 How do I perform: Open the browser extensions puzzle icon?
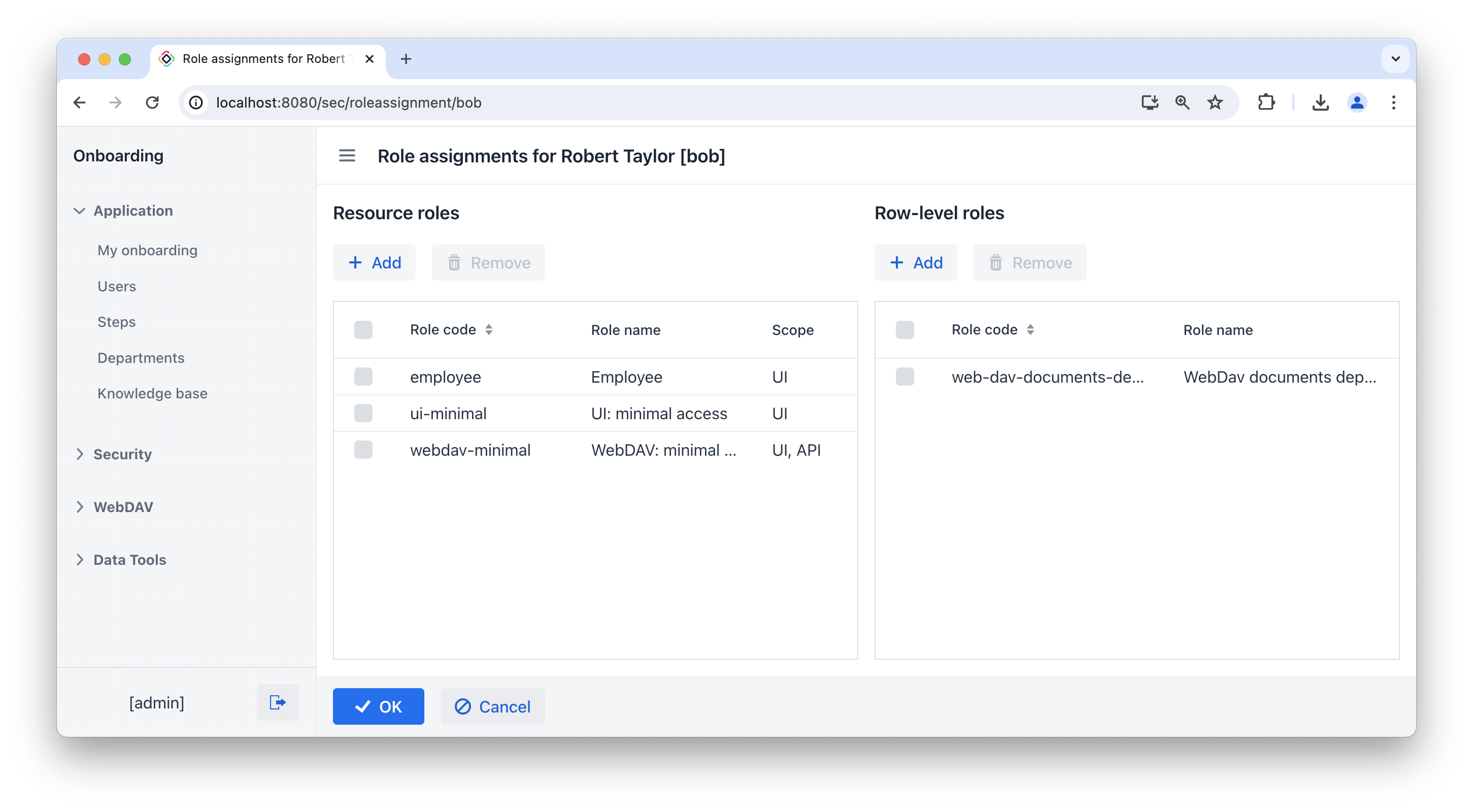[1266, 103]
